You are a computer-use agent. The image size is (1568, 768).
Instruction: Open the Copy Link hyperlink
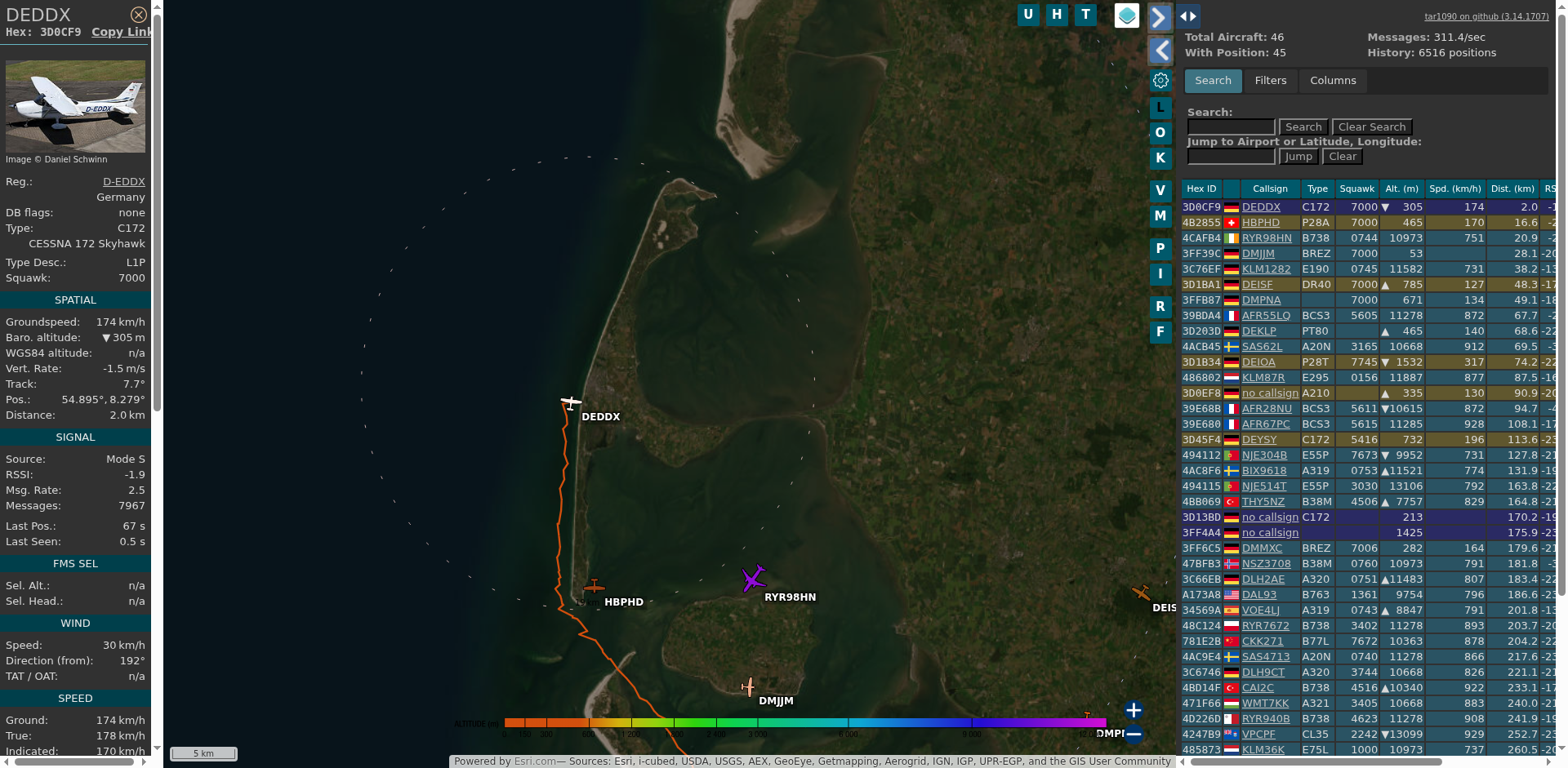(122, 32)
